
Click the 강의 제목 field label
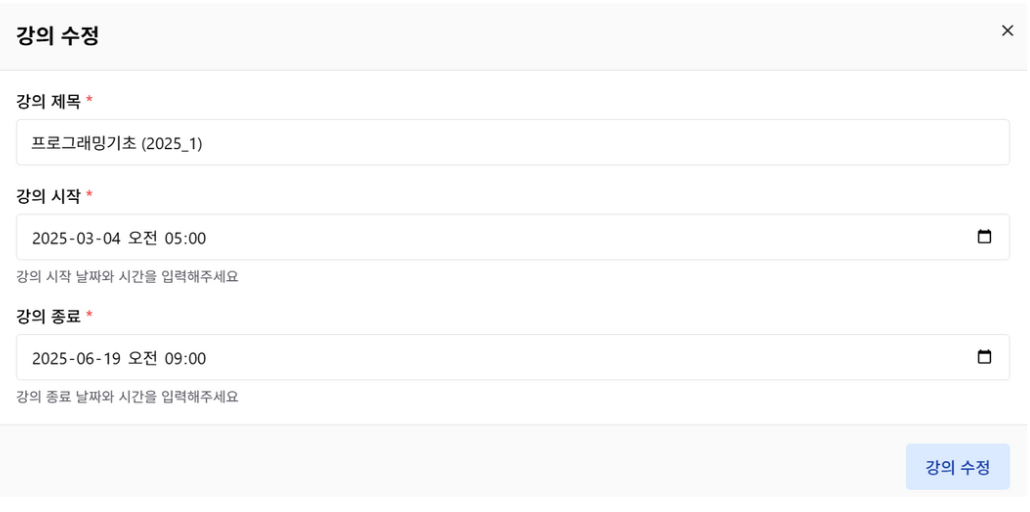48,101
